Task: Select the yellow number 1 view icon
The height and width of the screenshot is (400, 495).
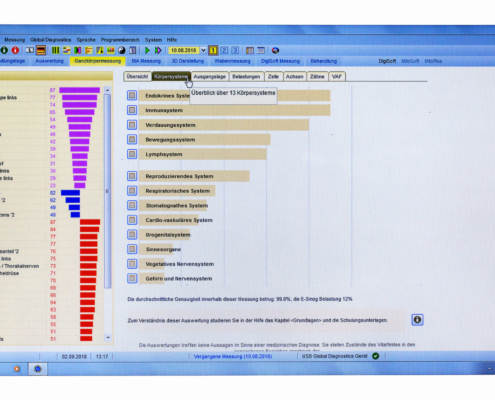Action: click(x=213, y=50)
